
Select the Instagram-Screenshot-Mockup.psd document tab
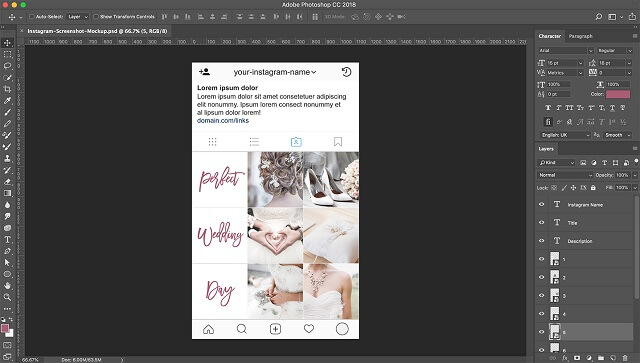tap(97, 31)
